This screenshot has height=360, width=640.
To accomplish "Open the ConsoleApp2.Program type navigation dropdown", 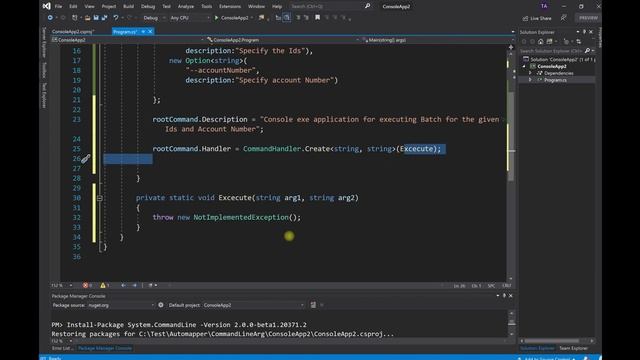I will click(282, 40).
